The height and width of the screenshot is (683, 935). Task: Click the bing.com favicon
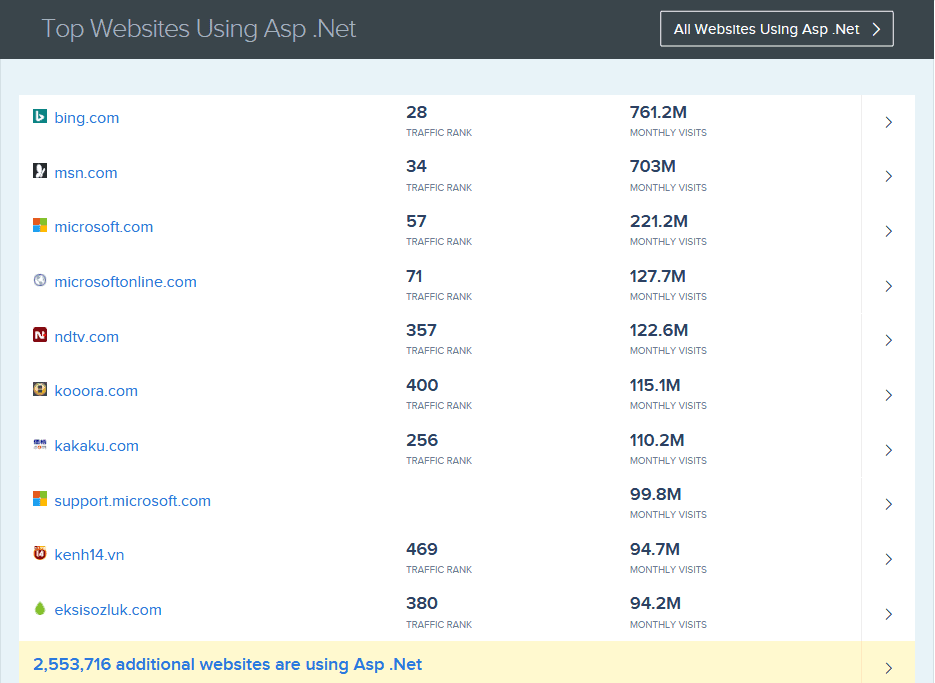[39, 117]
